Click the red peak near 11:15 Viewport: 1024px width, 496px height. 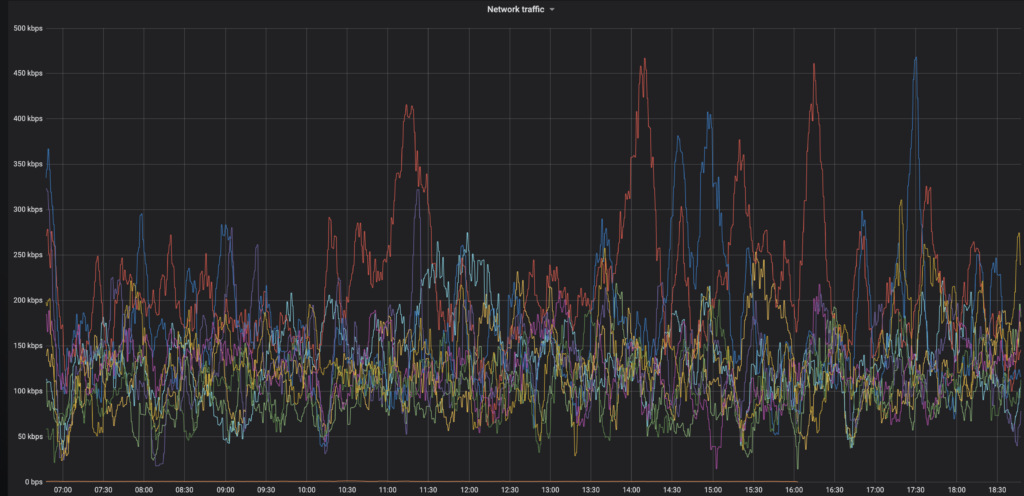pyautogui.click(x=408, y=107)
